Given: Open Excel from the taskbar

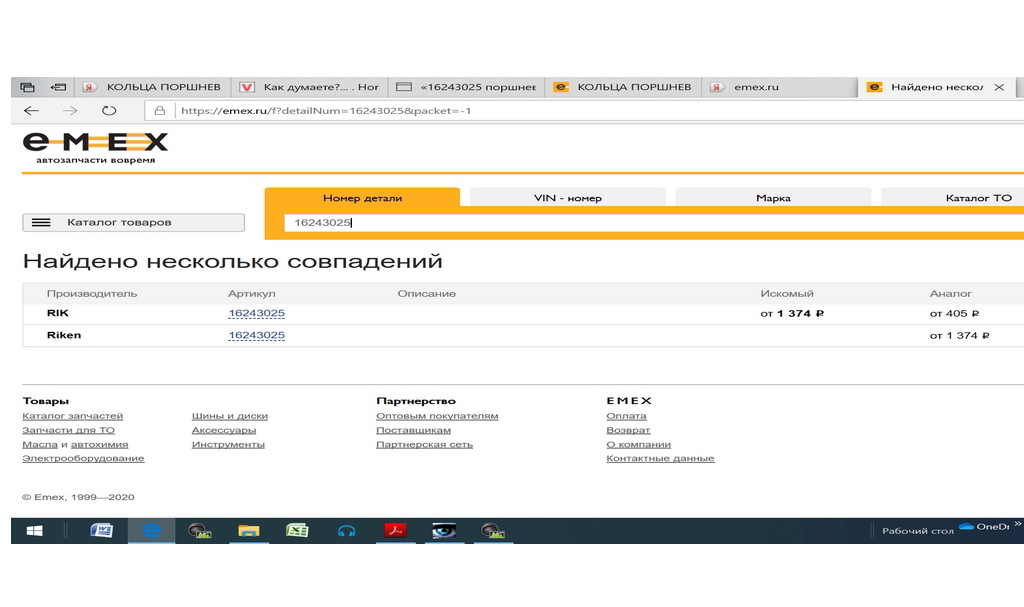Looking at the screenshot, I should point(297,531).
